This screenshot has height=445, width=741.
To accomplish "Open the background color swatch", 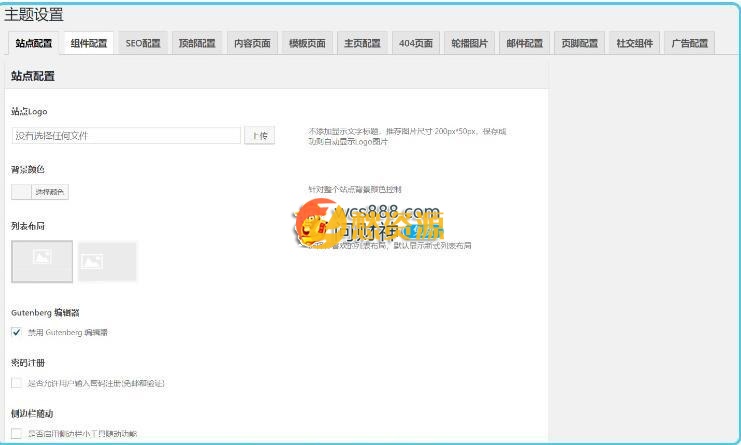I will [x=21, y=192].
